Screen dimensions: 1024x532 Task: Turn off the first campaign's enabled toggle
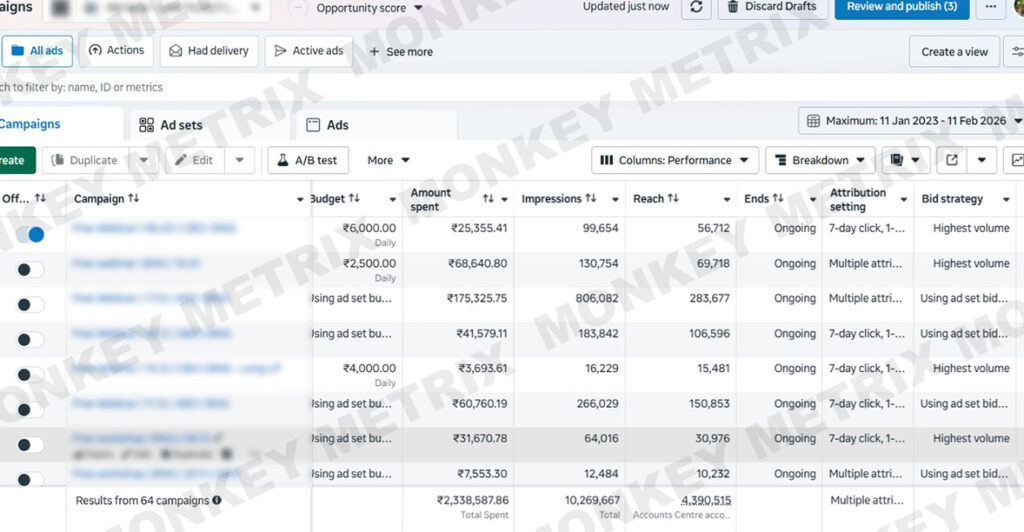tap(31, 234)
